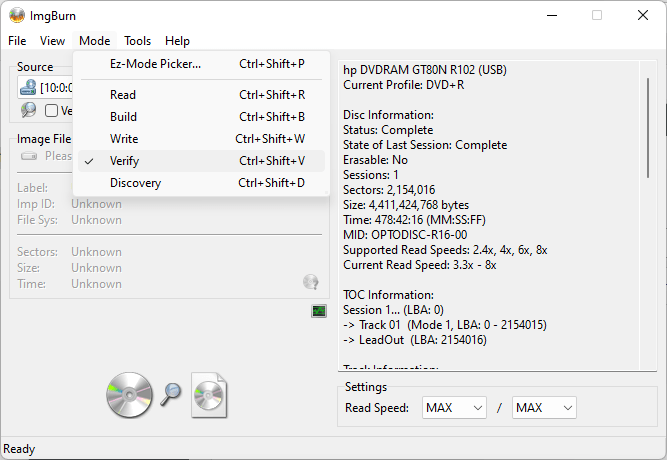Select Write mode from the menu
Image resolution: width=667 pixels, height=460 pixels.
coord(124,139)
